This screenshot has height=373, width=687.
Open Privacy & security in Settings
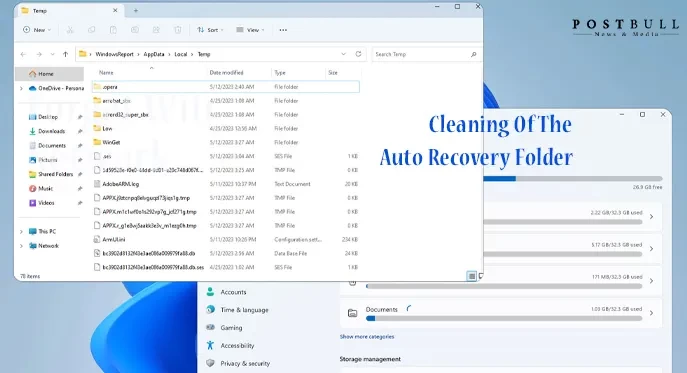pyautogui.click(x=245, y=363)
